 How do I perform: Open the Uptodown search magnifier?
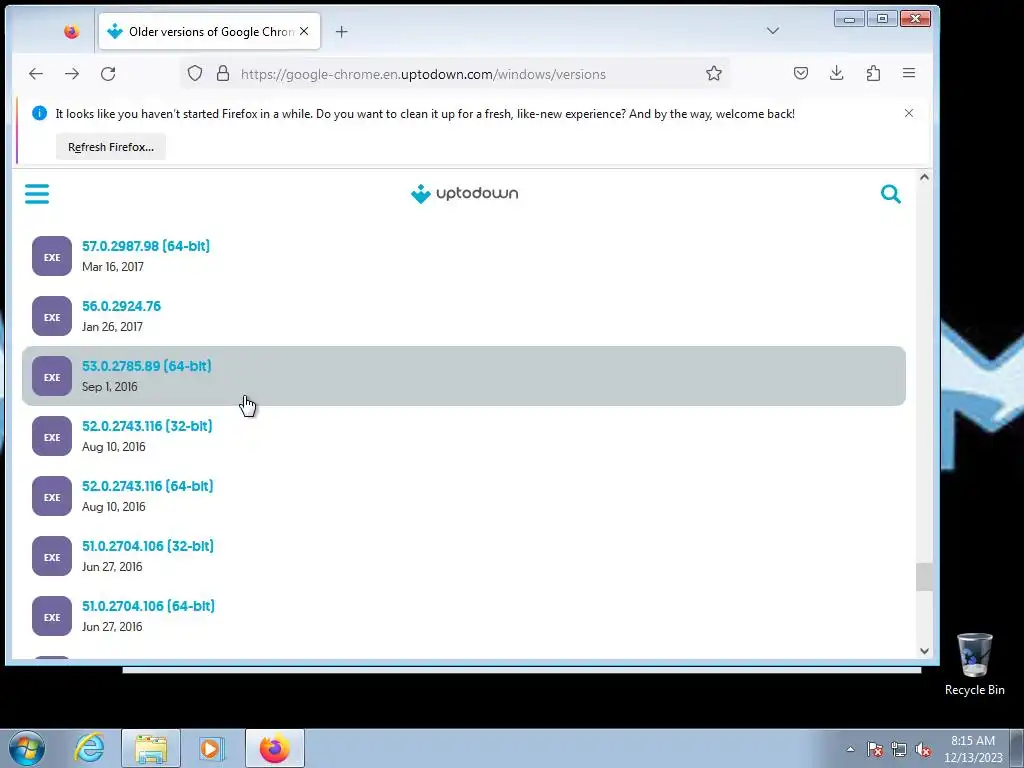(891, 194)
